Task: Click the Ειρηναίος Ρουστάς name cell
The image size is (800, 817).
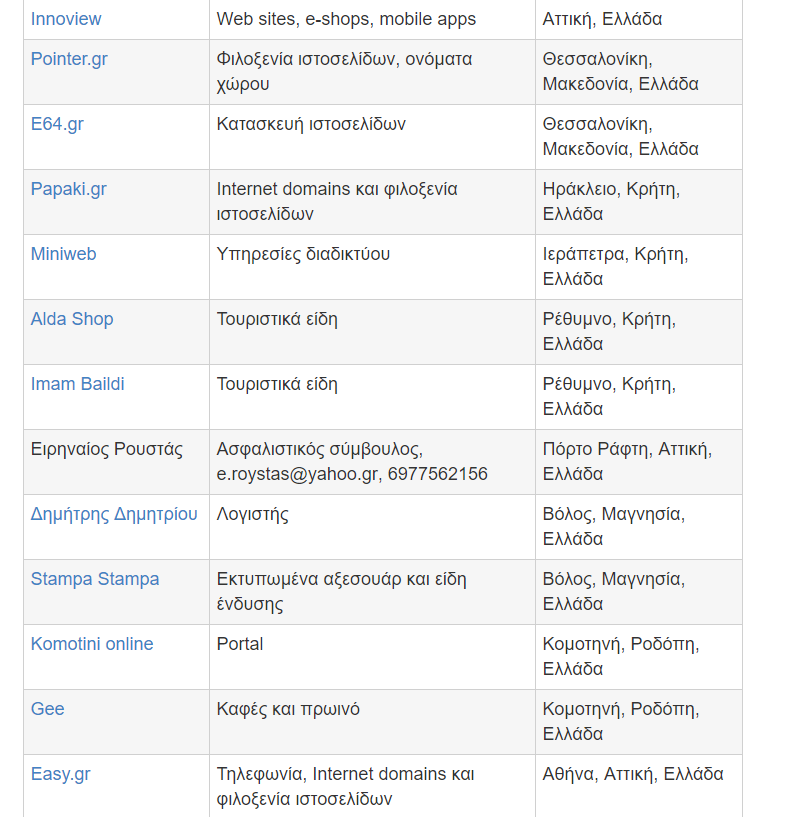Action: click(x=107, y=449)
